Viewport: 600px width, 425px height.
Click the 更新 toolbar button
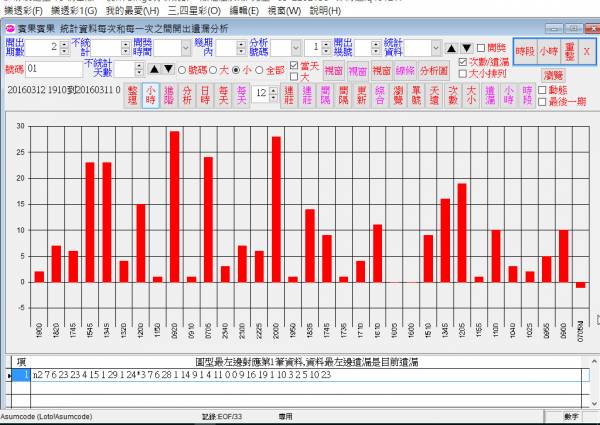pos(362,93)
